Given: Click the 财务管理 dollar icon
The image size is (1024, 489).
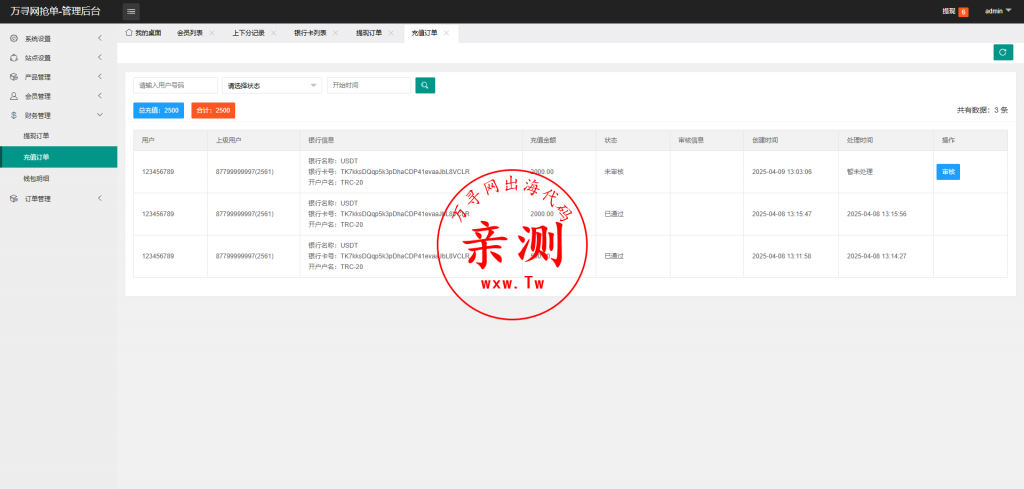Looking at the screenshot, I should click(x=14, y=115).
